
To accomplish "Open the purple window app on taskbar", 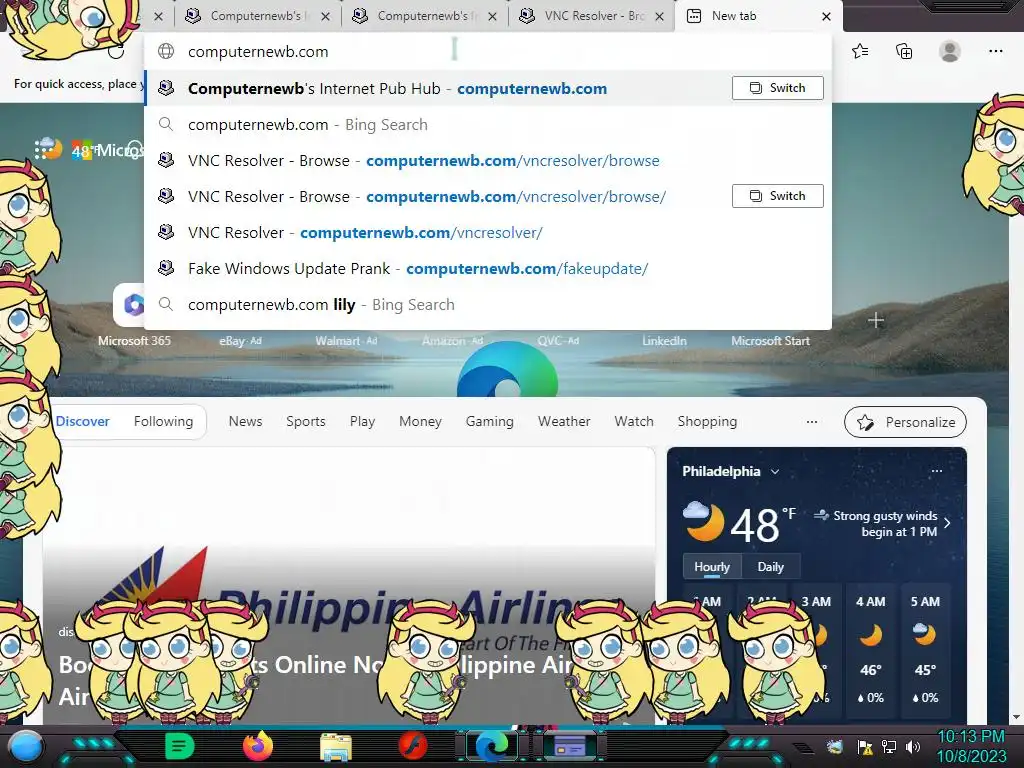I will click(x=569, y=746).
